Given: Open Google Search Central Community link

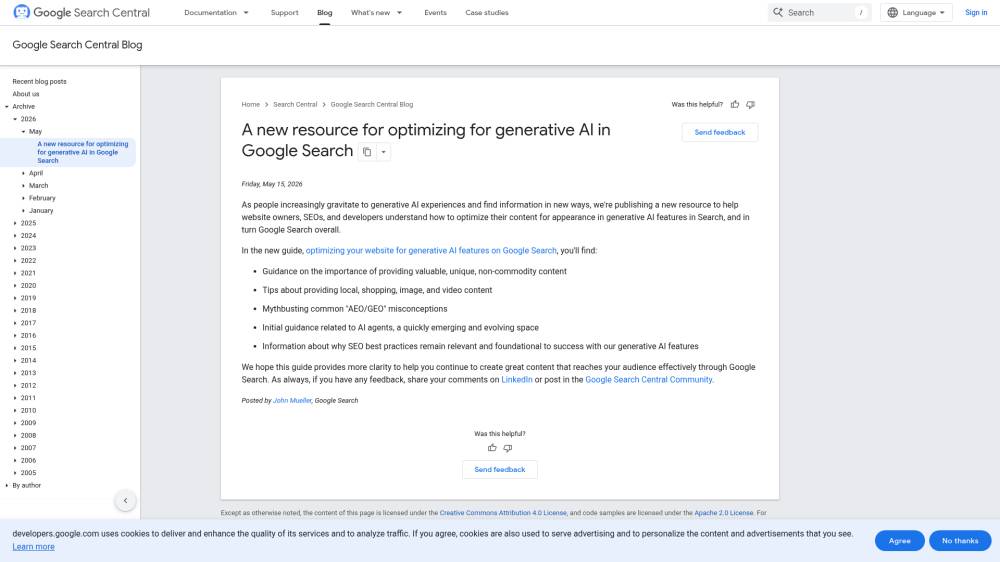Looking at the screenshot, I should point(649,380).
